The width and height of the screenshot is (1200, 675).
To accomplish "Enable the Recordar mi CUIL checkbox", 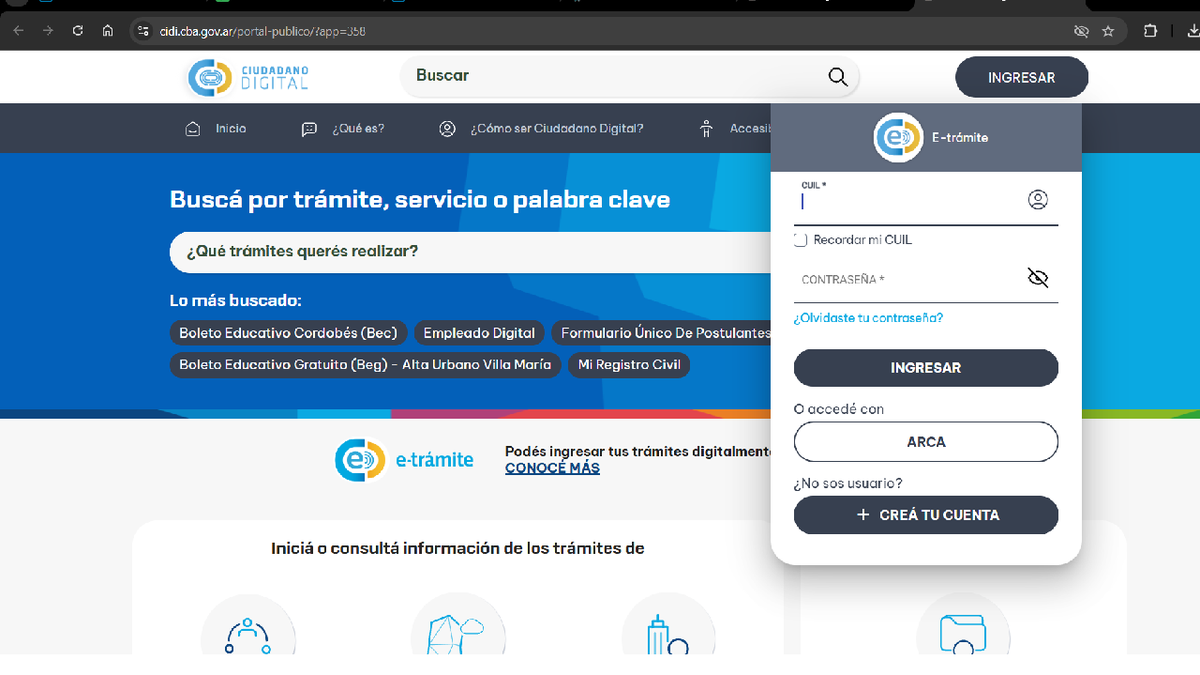I will 801,240.
